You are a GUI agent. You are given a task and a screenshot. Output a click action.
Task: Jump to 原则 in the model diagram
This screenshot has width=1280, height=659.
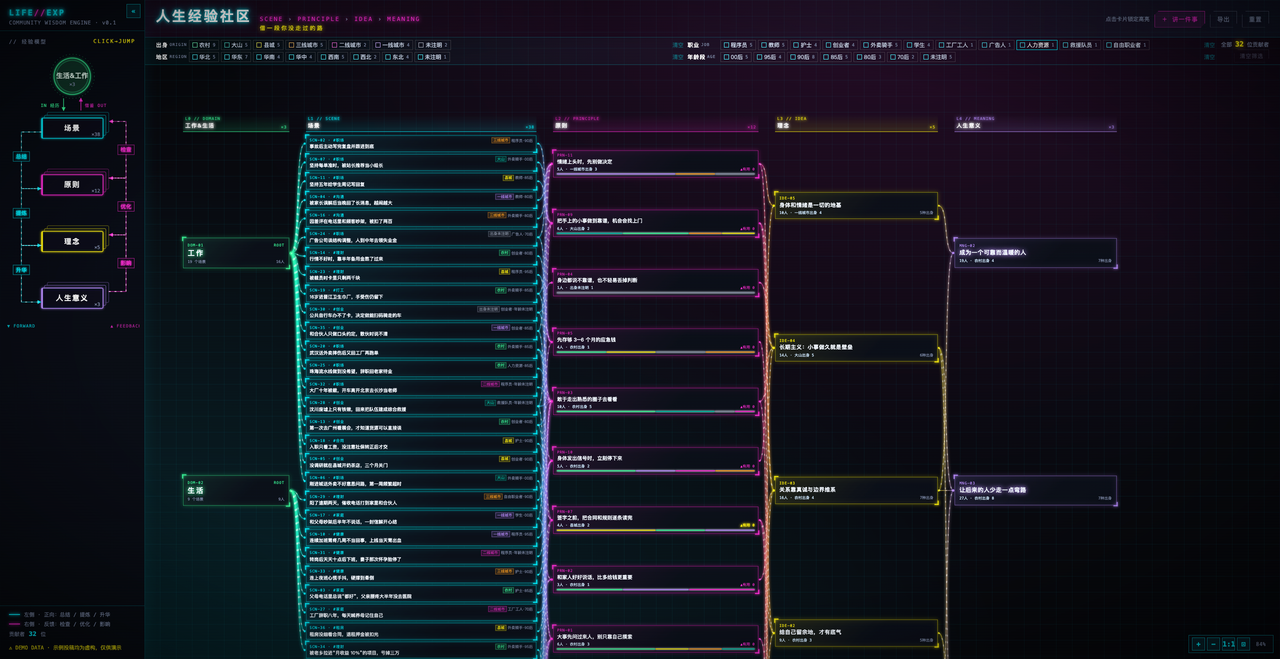[x=72, y=184]
